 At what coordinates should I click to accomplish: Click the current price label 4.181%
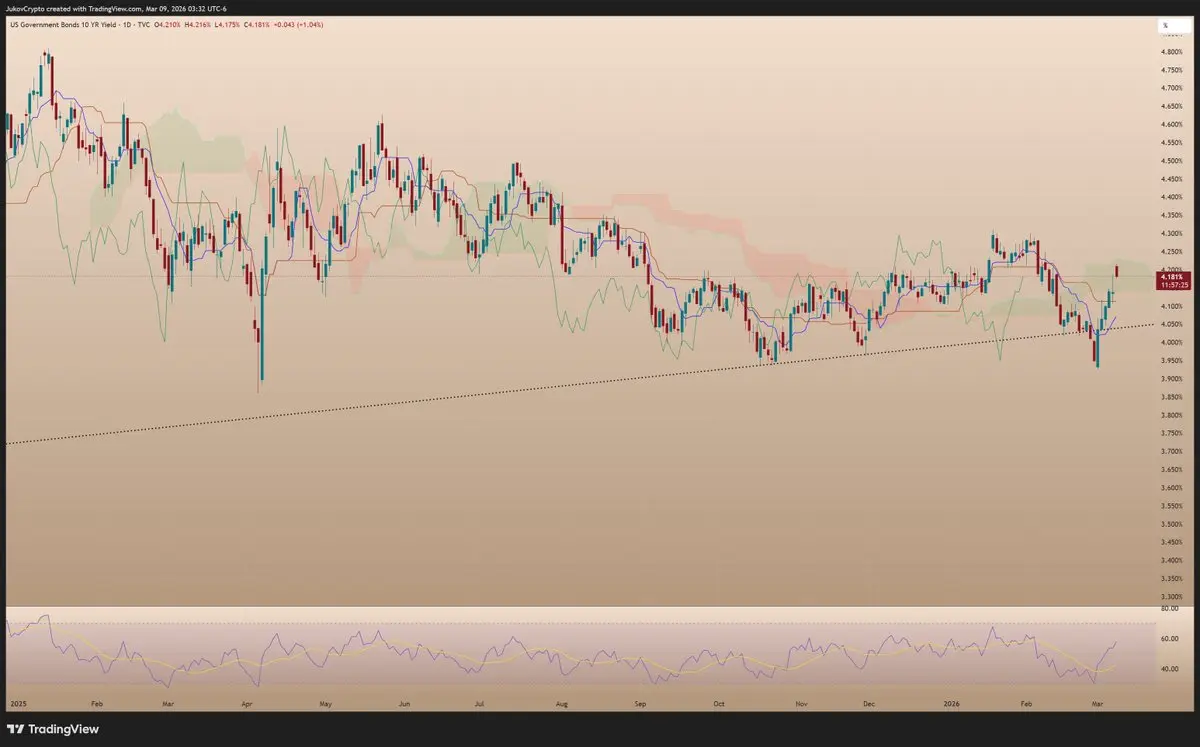(x=1172, y=275)
